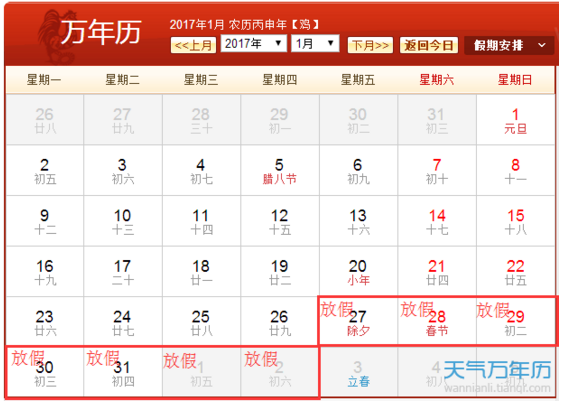Select January 9 十二

tap(45, 221)
